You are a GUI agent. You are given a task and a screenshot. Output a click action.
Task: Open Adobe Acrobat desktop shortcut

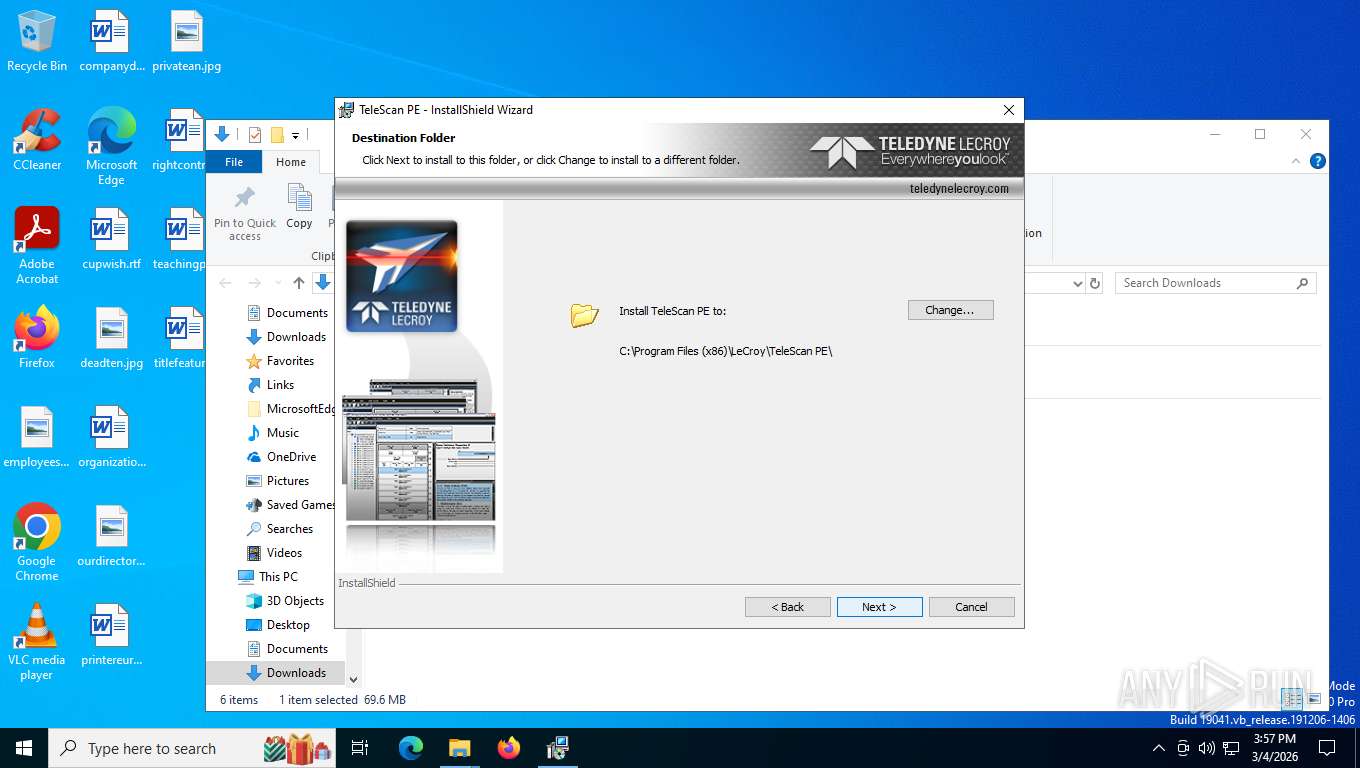(x=37, y=246)
